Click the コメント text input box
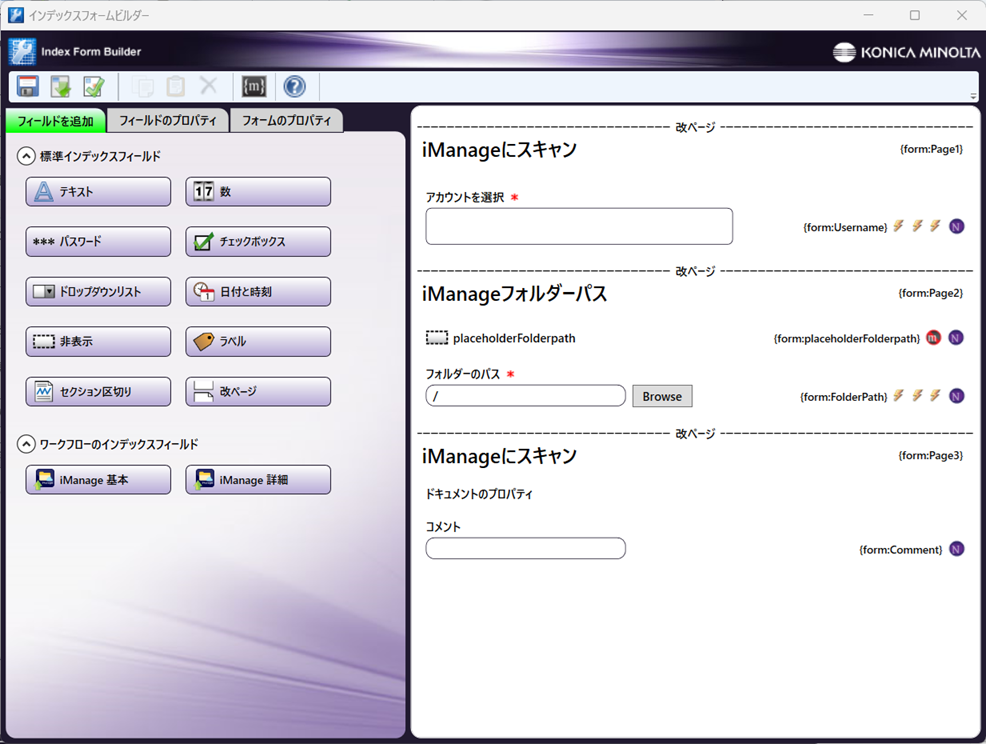Screen dimensions: 986x744 point(525,548)
